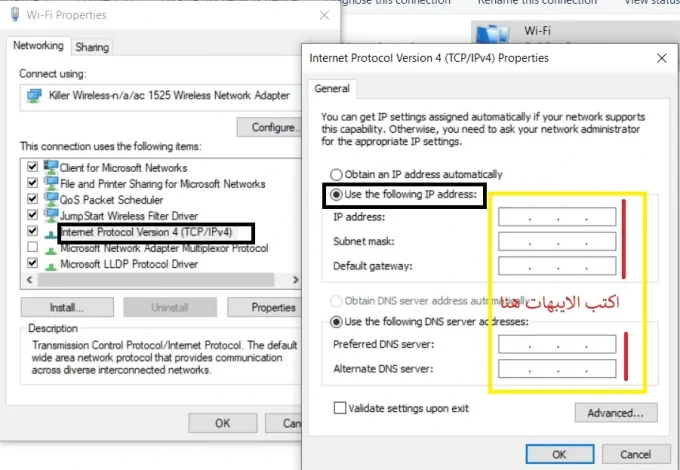The height and width of the screenshot is (470, 680).
Task: Click the QoS Packet Scheduler item icon
Action: [50, 198]
